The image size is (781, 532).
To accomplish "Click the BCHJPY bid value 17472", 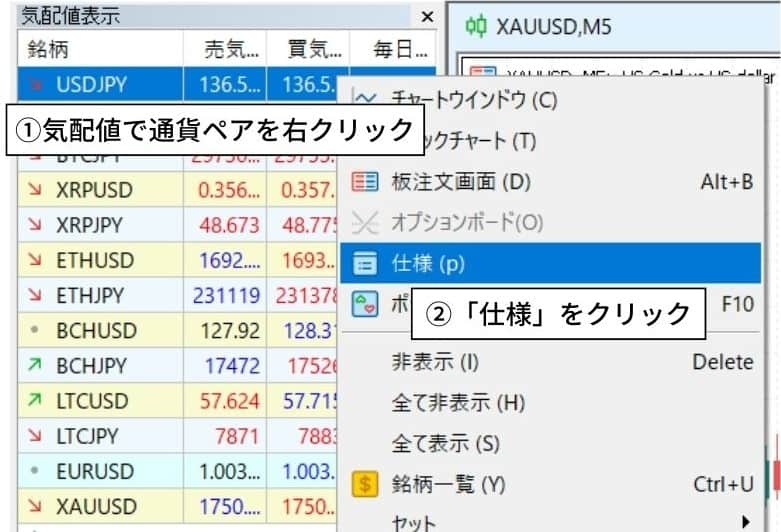I will coord(233,366).
